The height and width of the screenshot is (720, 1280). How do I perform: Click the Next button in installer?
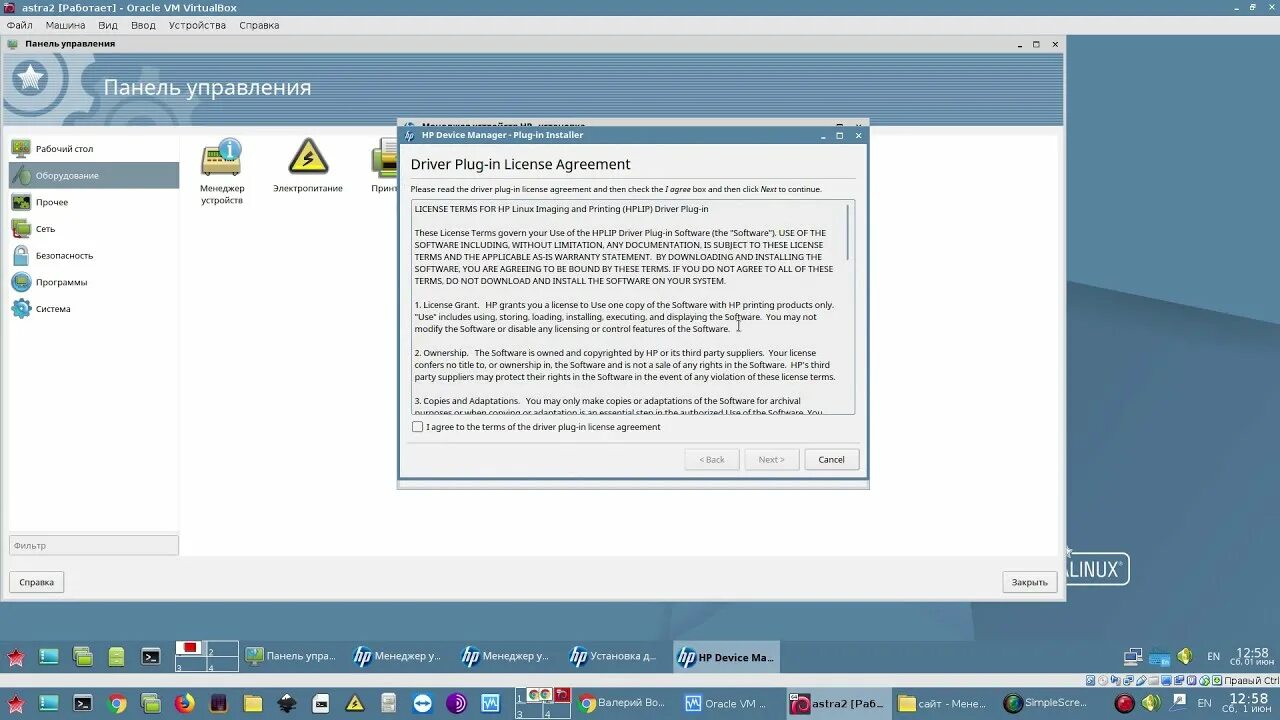(x=771, y=460)
